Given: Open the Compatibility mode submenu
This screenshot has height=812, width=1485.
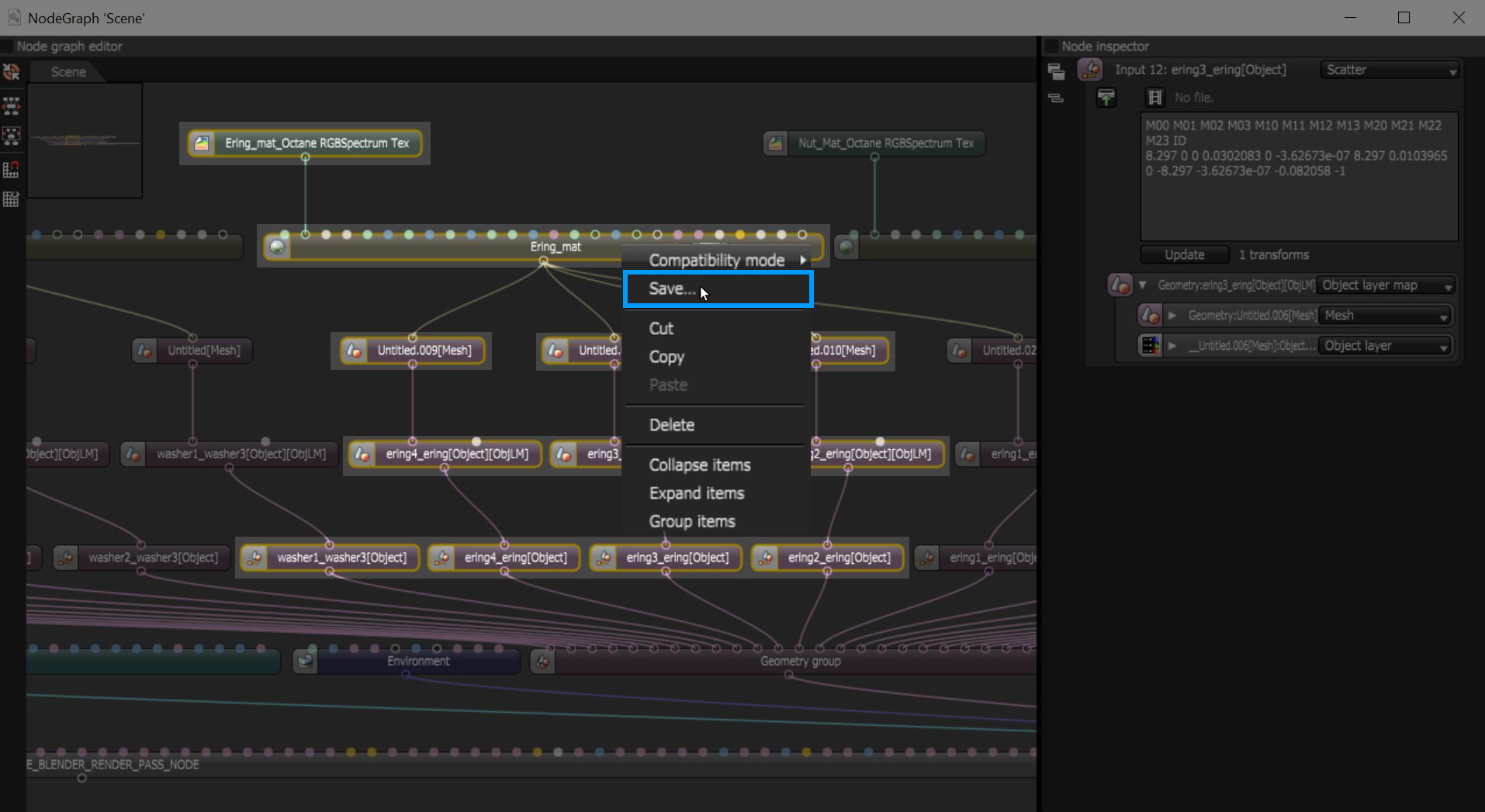Looking at the screenshot, I should click(715, 260).
